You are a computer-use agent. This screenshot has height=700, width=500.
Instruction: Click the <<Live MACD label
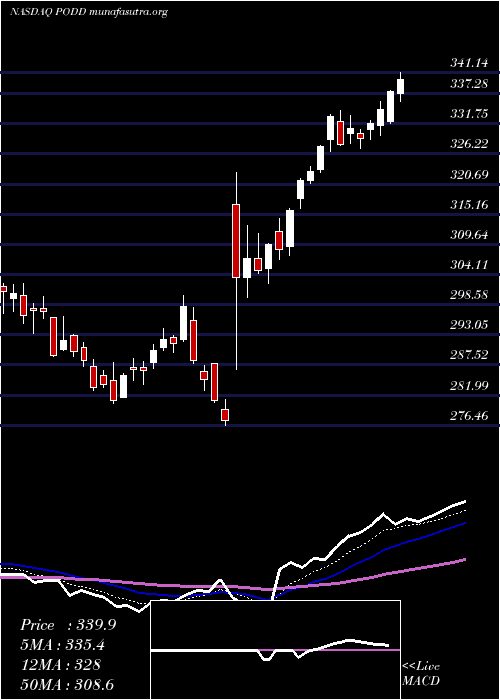[x=421, y=674]
